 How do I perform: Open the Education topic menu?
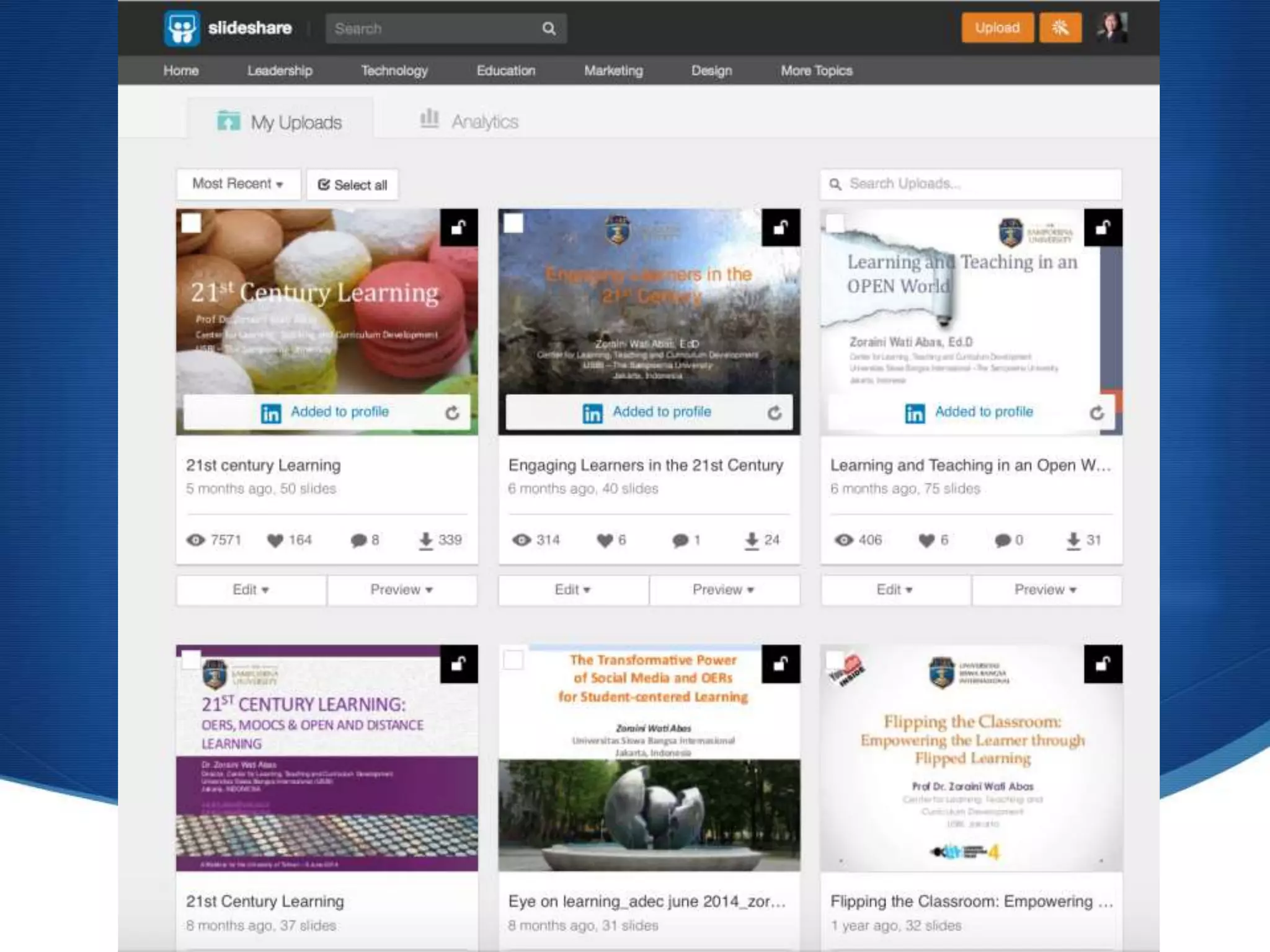click(505, 71)
